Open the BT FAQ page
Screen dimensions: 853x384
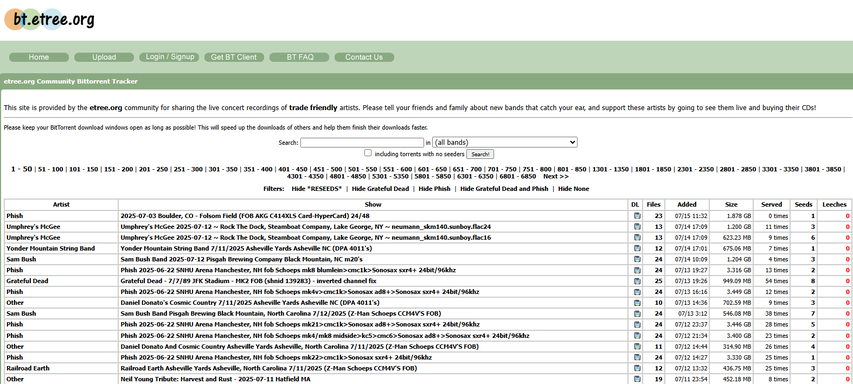(300, 57)
